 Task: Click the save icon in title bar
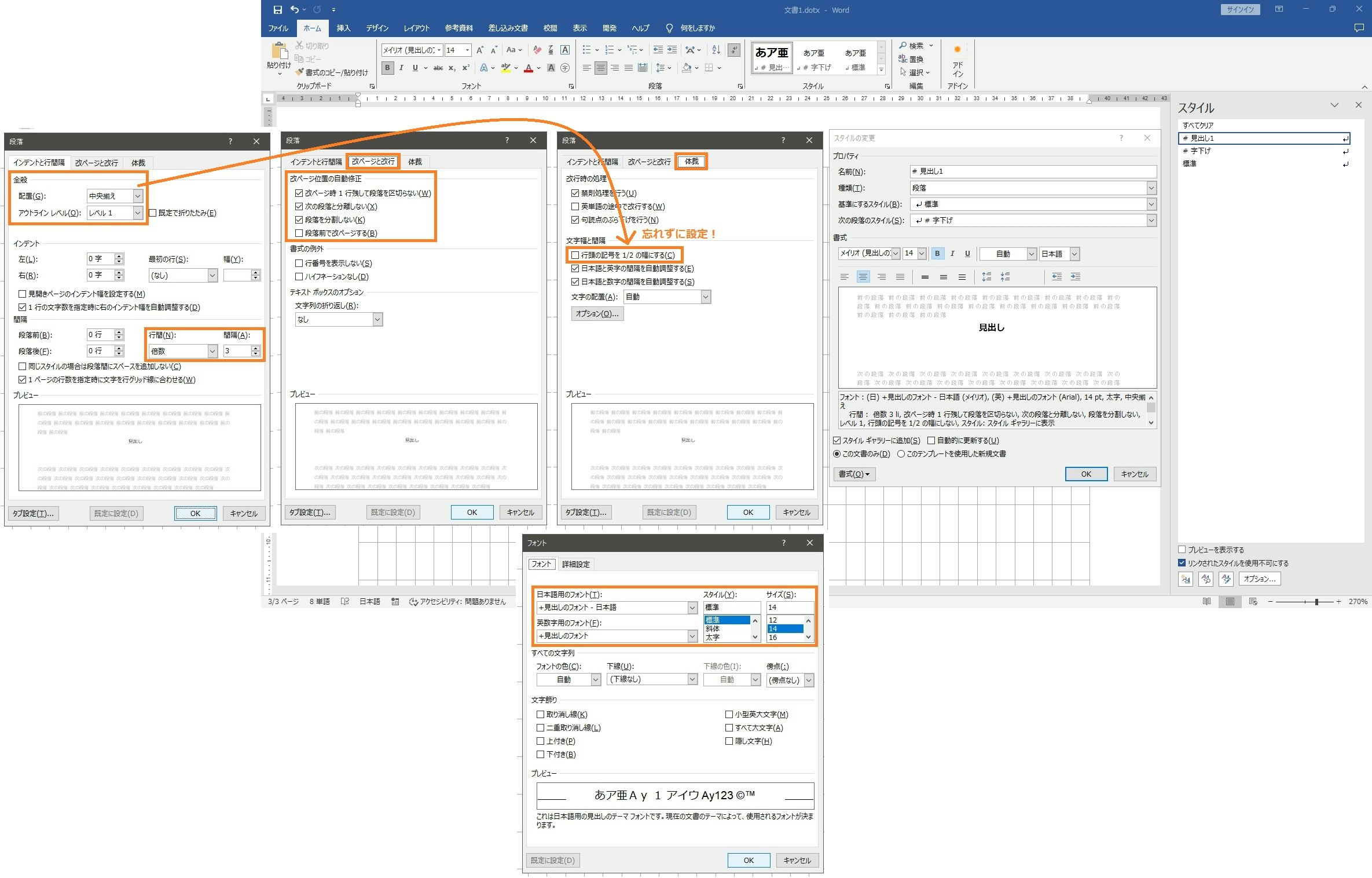277,9
